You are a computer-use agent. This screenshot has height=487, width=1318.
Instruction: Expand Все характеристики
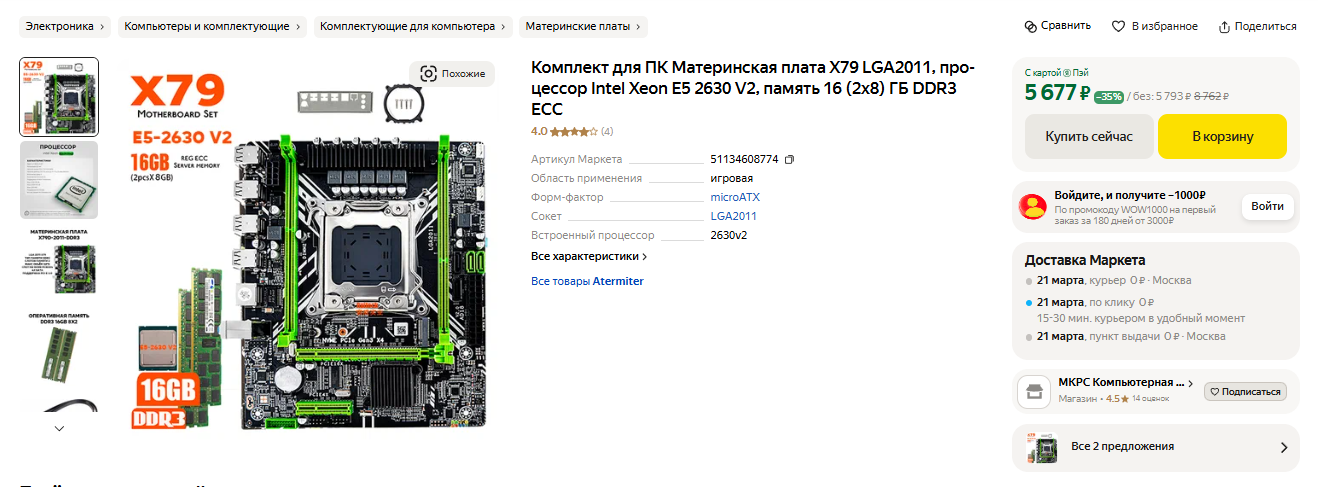pyautogui.click(x=589, y=257)
